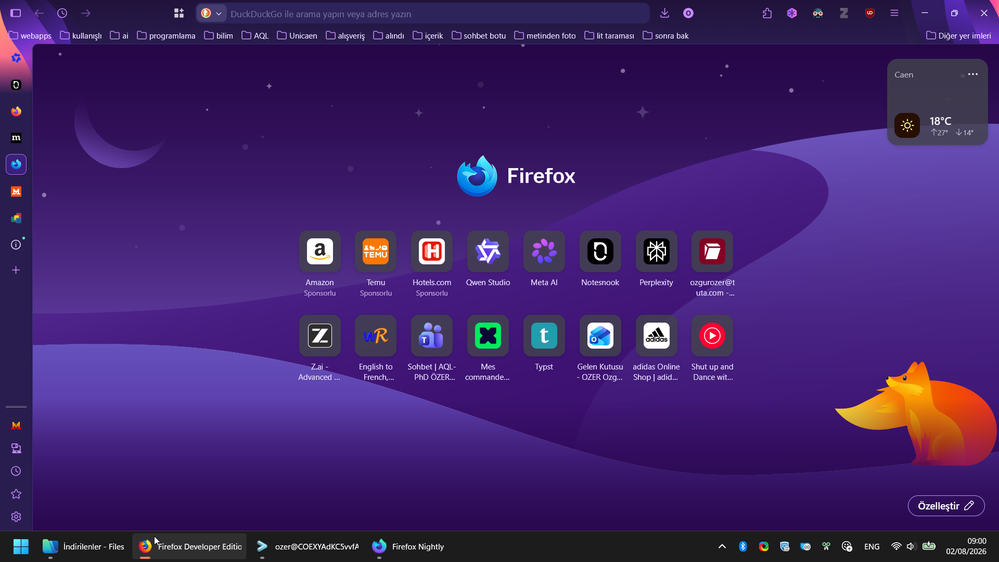The image size is (999, 562).
Task: Open history clock icon in toolbar
Action: point(62,13)
